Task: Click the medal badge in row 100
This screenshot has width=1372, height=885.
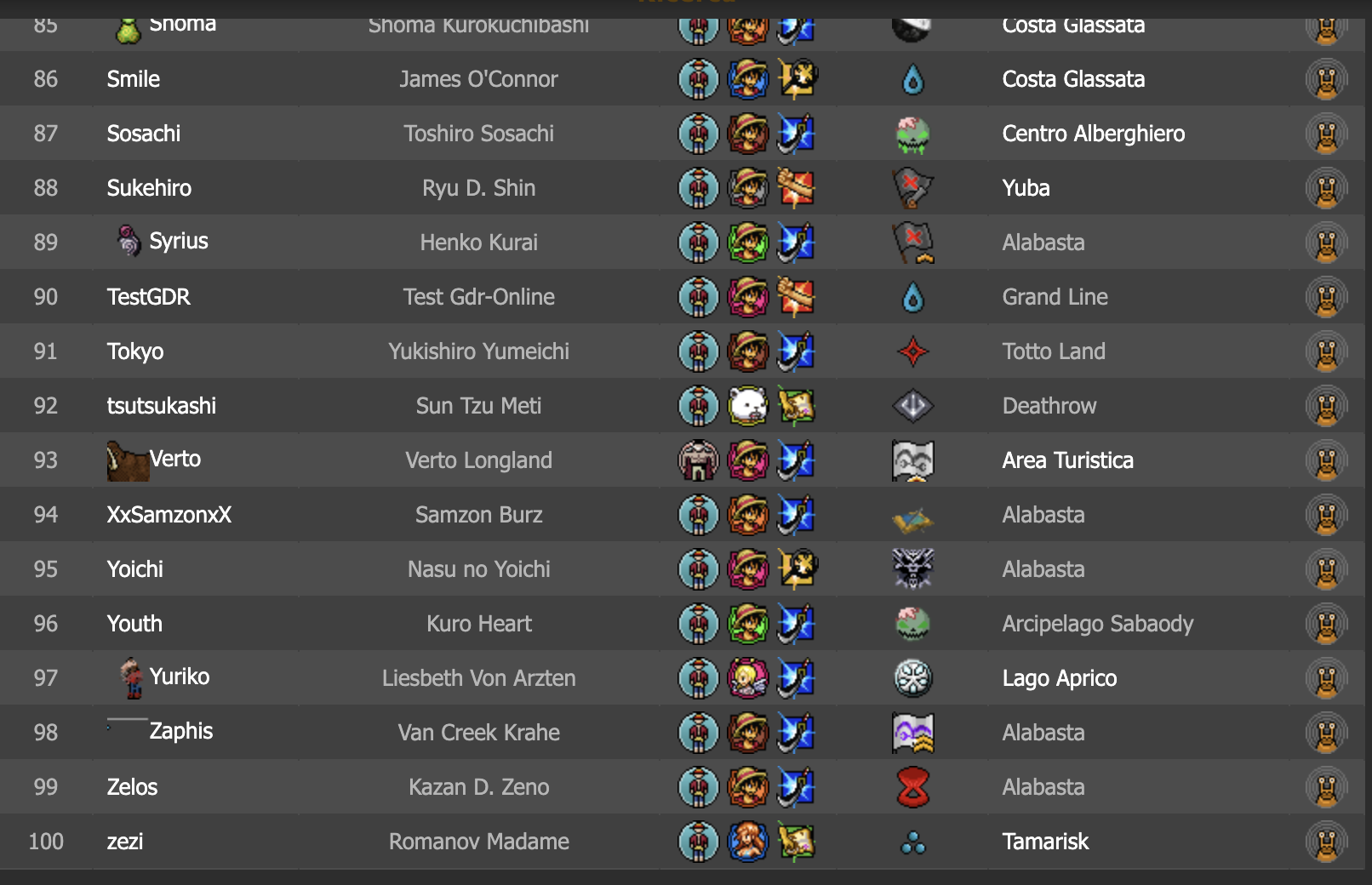Action: (1326, 842)
